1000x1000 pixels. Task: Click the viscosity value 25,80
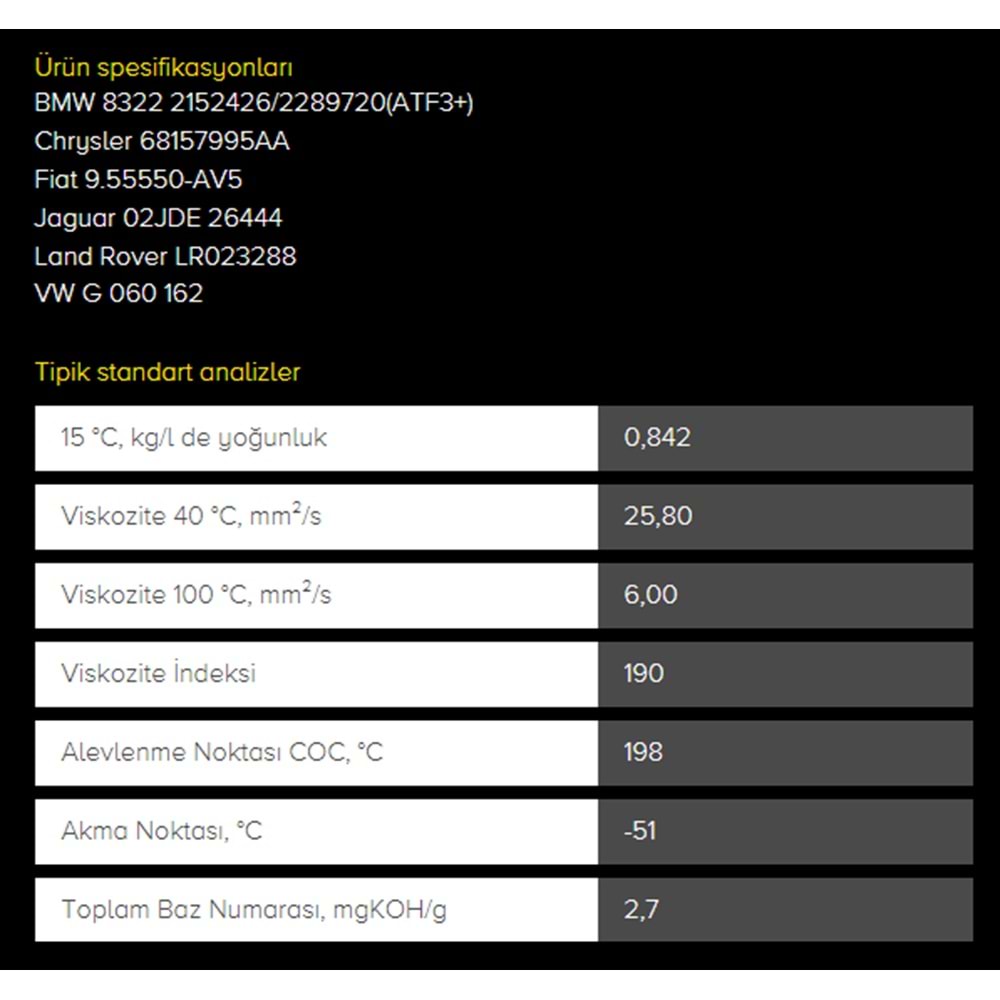pyautogui.click(x=658, y=516)
